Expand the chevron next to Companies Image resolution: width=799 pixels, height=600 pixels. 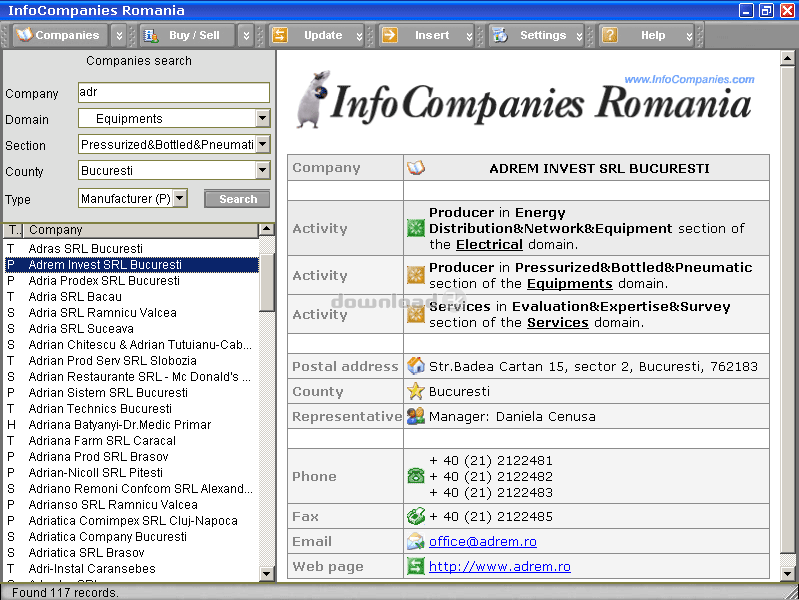click(119, 35)
